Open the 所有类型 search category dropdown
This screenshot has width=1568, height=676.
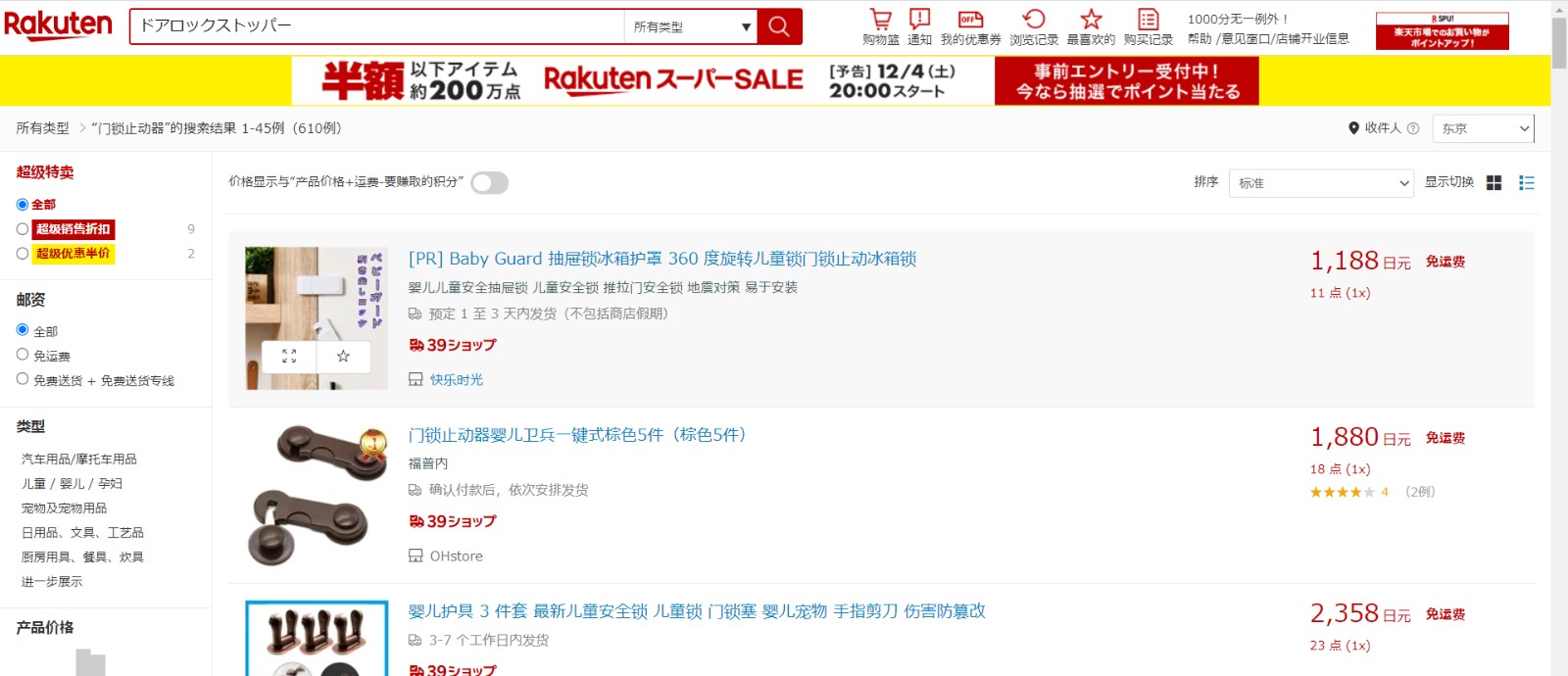coord(690,26)
